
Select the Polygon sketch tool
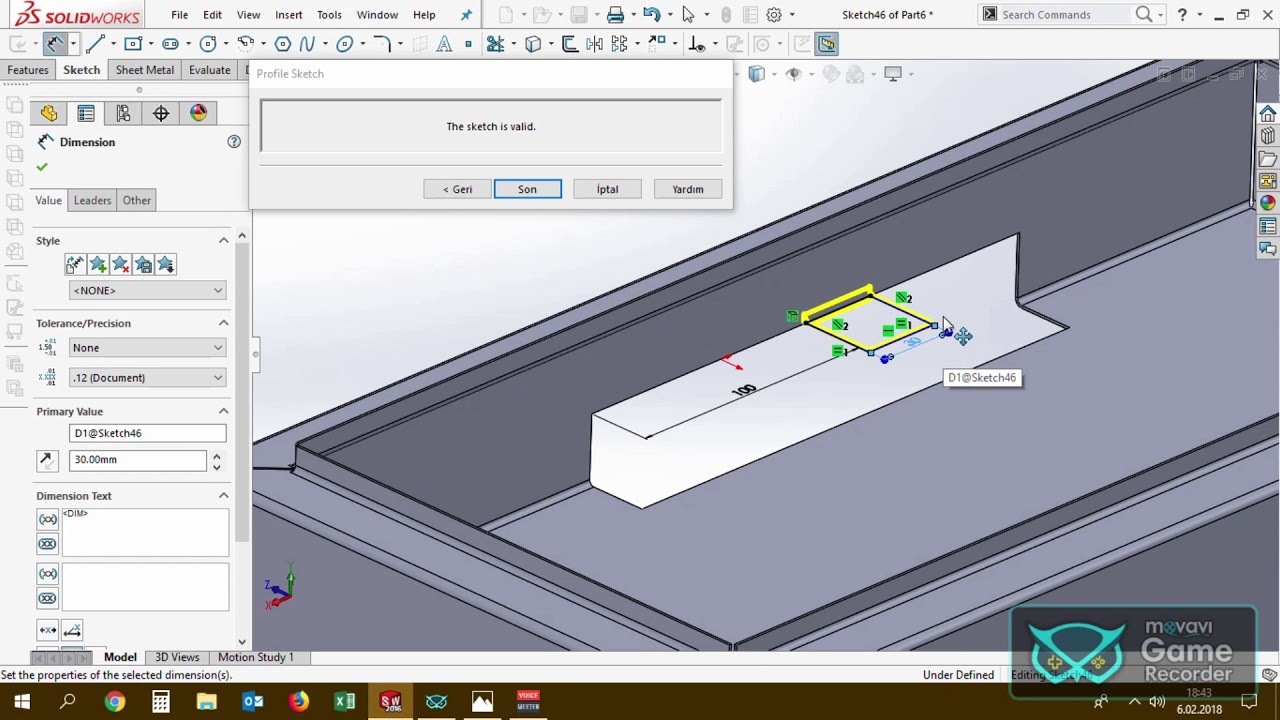pyautogui.click(x=283, y=44)
